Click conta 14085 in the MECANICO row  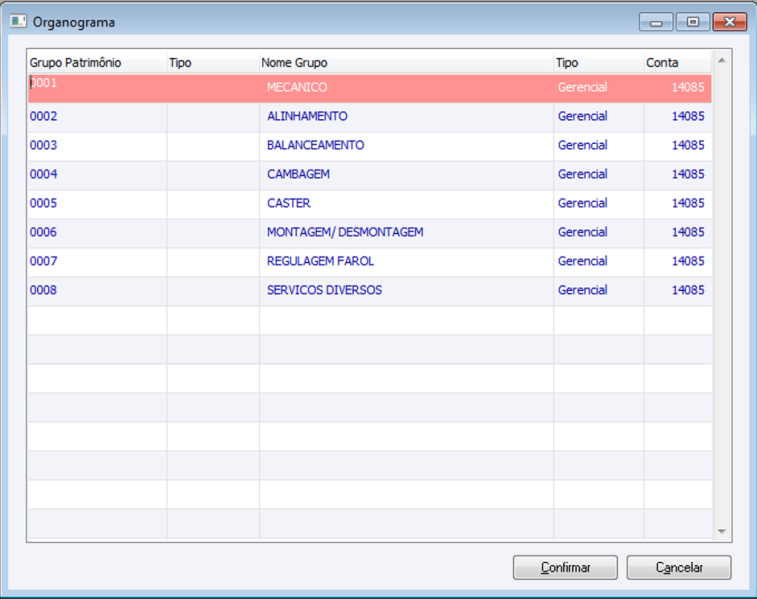click(688, 87)
